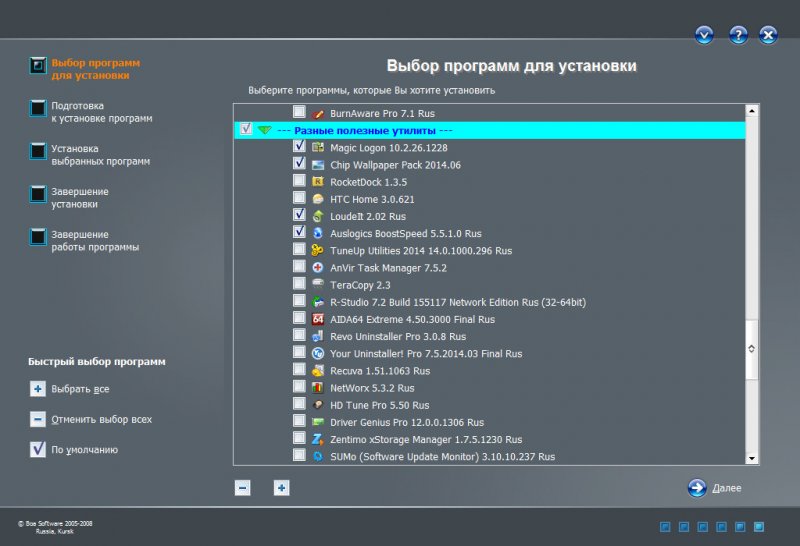800x546 pixels.
Task: Expand all groups with plus button
Action: [281, 488]
